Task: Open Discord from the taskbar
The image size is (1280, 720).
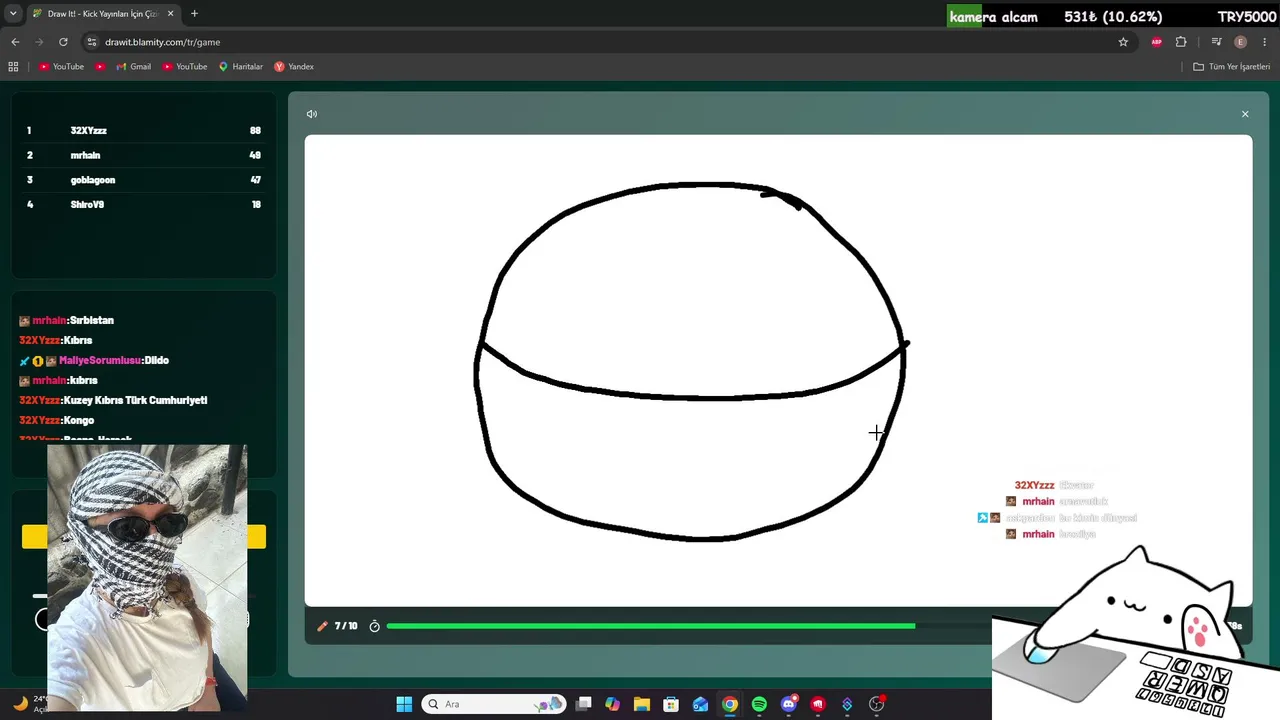Action: pyautogui.click(x=789, y=704)
